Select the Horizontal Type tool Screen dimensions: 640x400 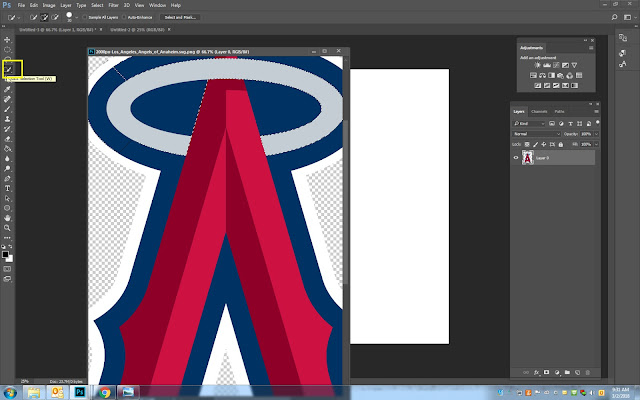7,189
